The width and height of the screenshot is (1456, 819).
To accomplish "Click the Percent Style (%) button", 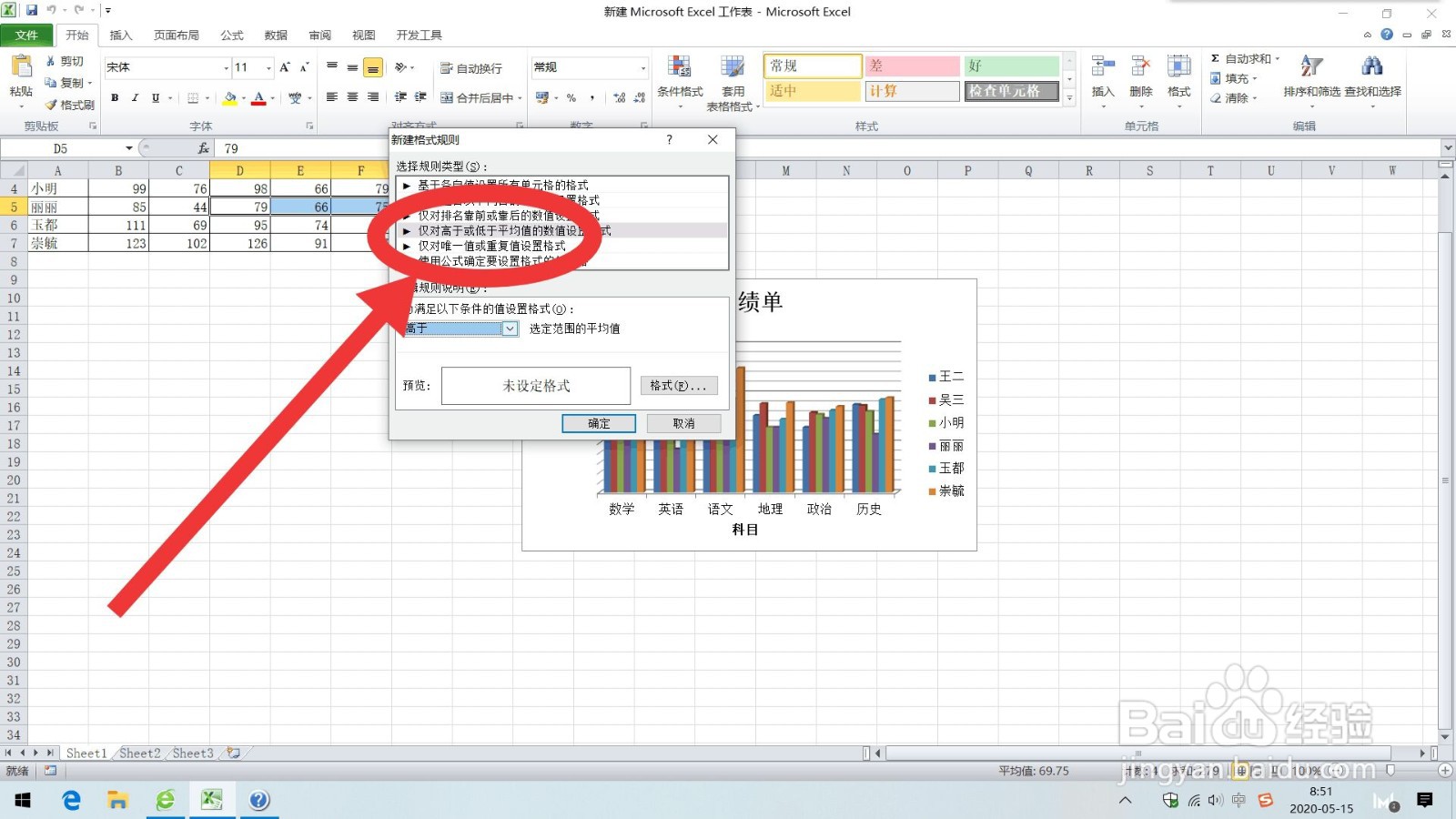I will pyautogui.click(x=571, y=97).
